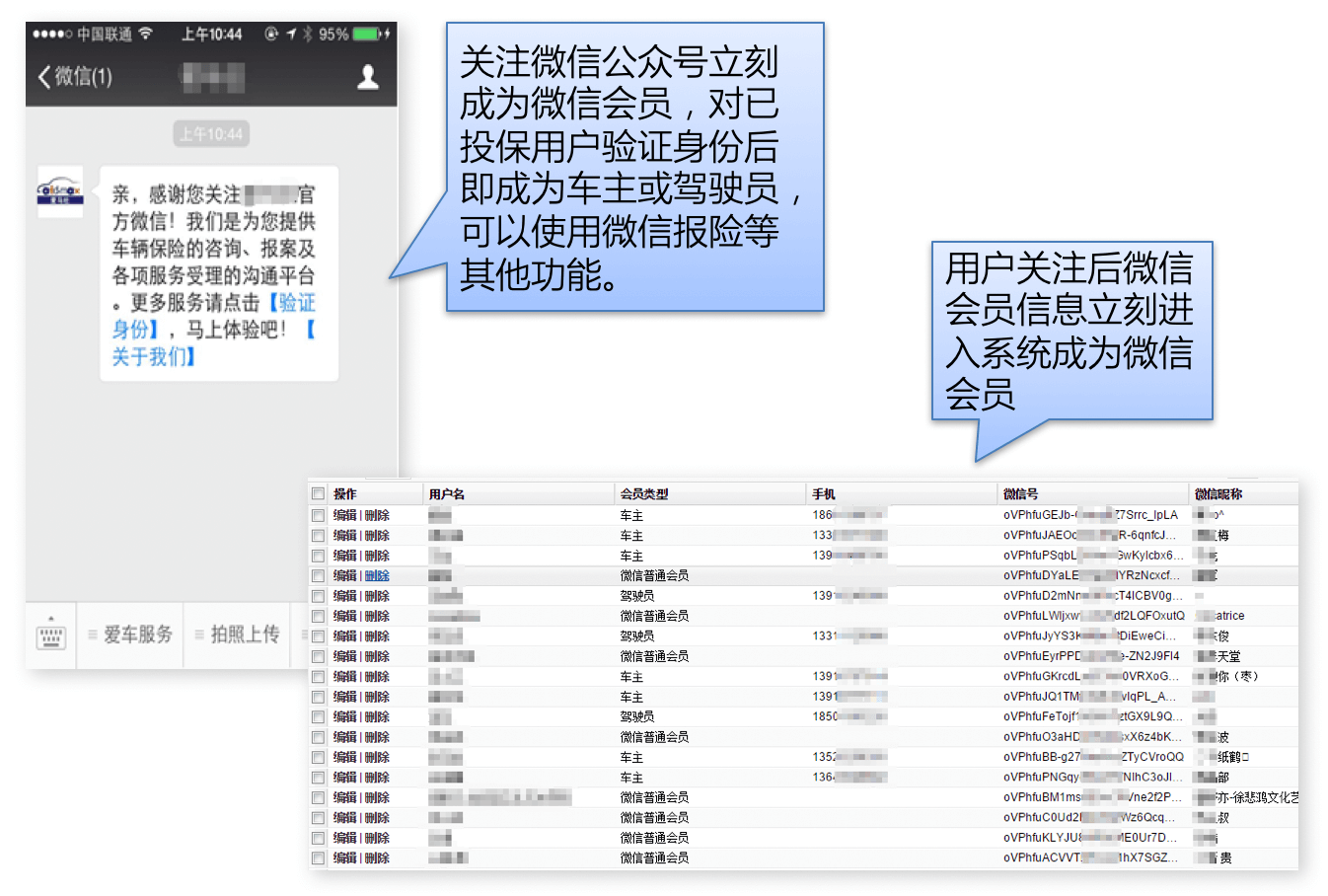Tap the 【关于我们】 link in the message
This screenshot has height=896, width=1328.
click(x=211, y=343)
